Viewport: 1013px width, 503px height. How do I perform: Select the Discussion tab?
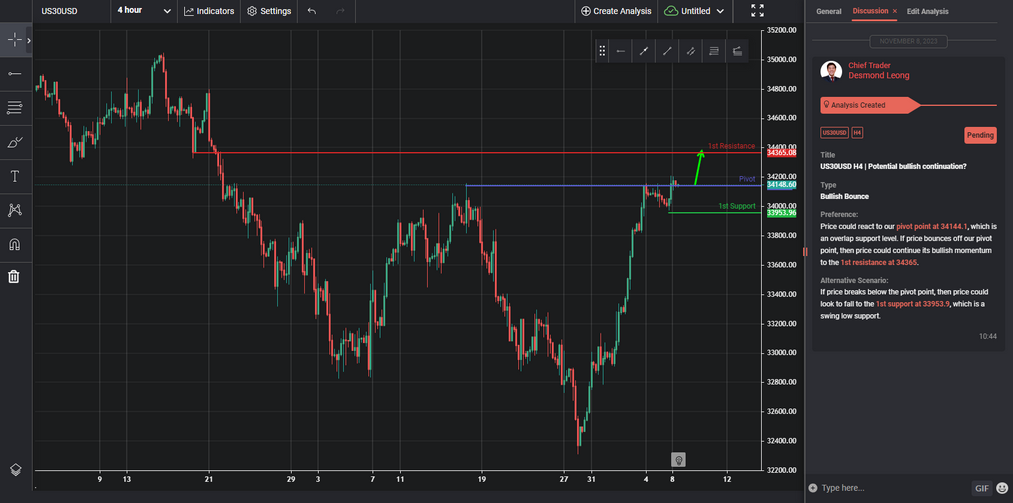870,11
